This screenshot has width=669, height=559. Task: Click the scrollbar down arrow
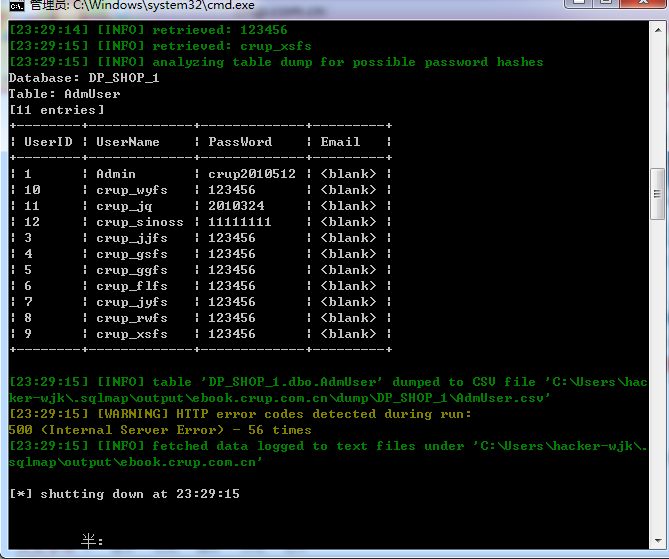pyautogui.click(x=658, y=540)
